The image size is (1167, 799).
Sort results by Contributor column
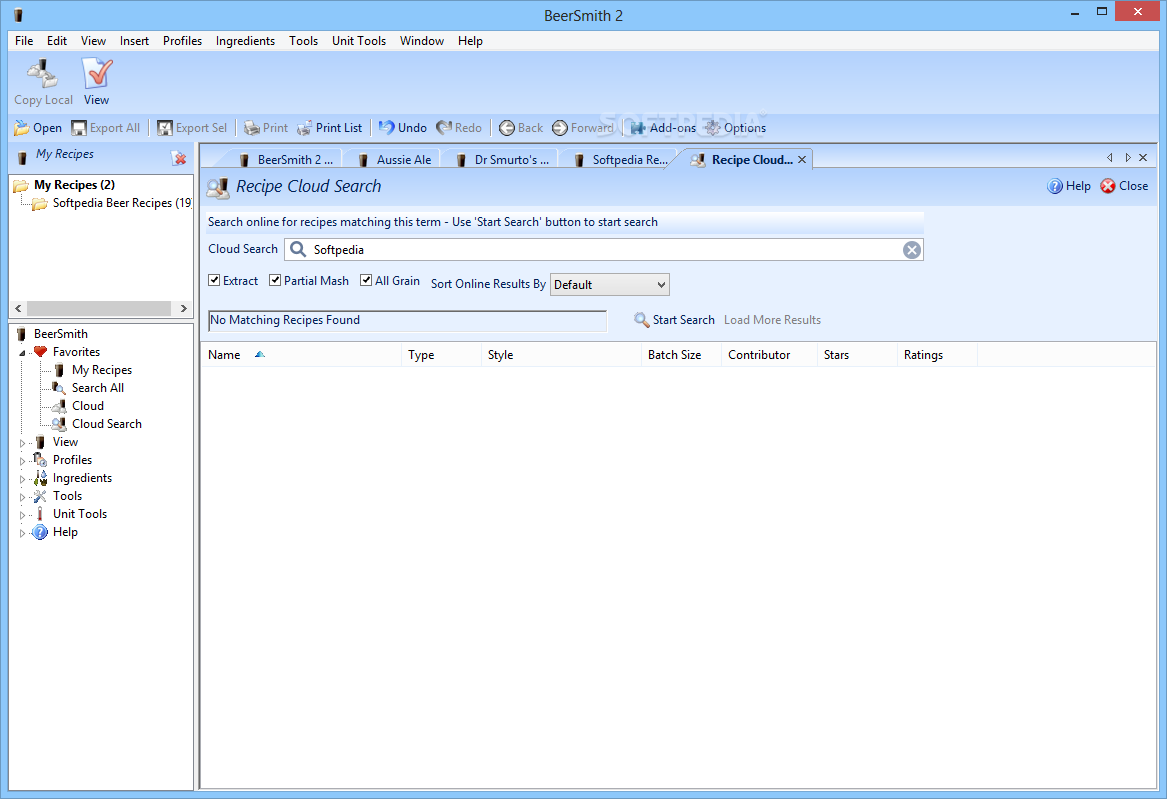click(x=770, y=355)
